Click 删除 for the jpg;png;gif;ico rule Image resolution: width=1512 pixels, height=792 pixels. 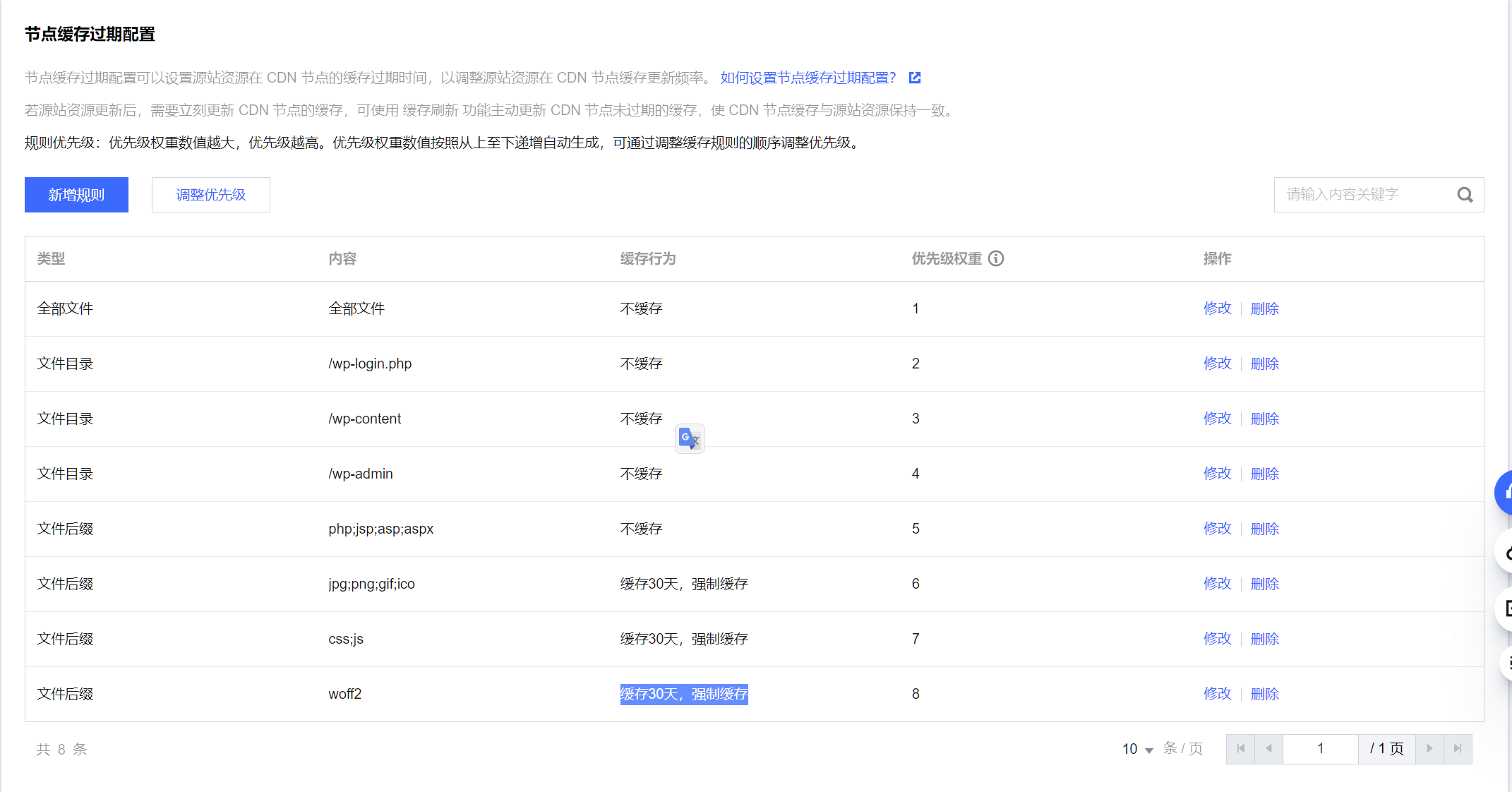1264,584
